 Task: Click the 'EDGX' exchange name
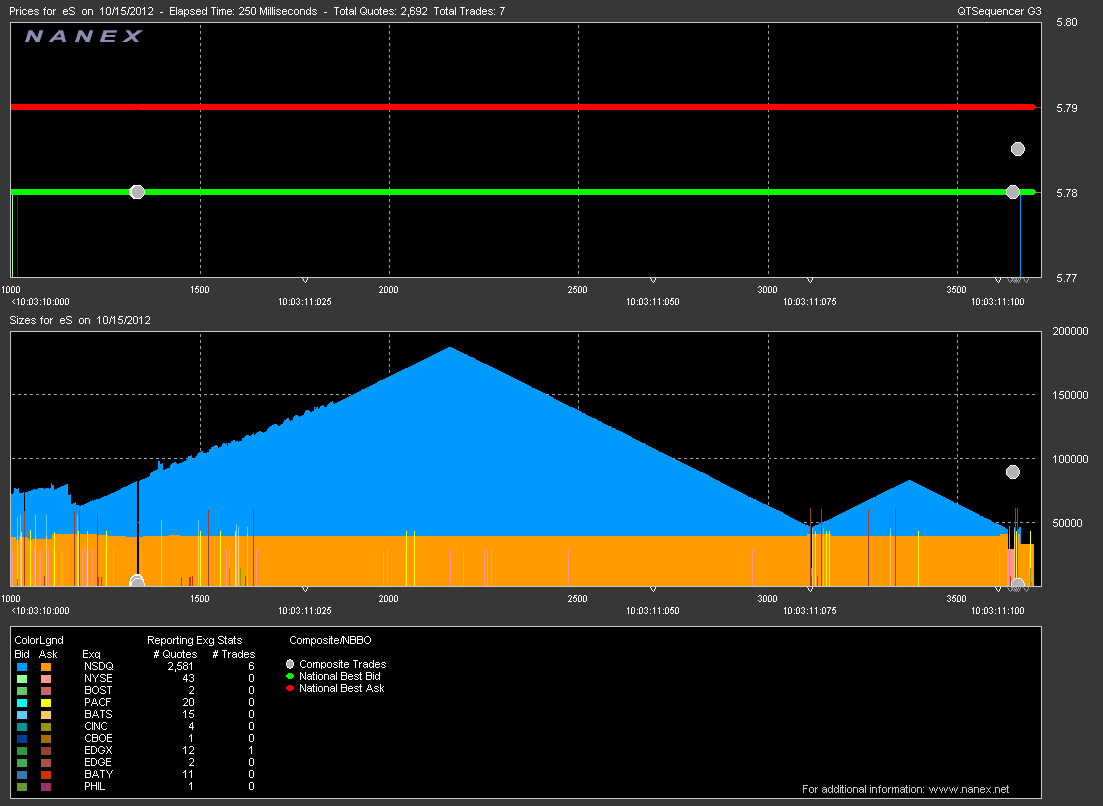point(98,750)
